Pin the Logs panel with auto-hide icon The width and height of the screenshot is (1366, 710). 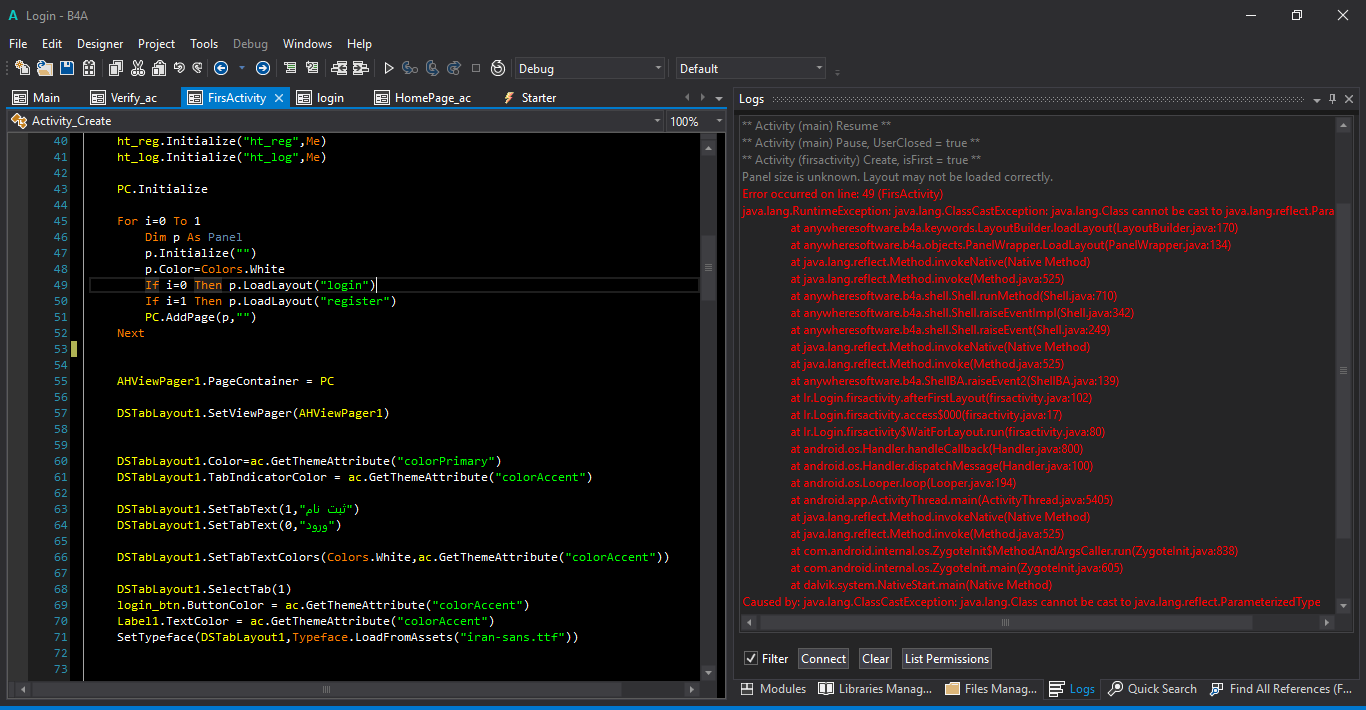1332,99
